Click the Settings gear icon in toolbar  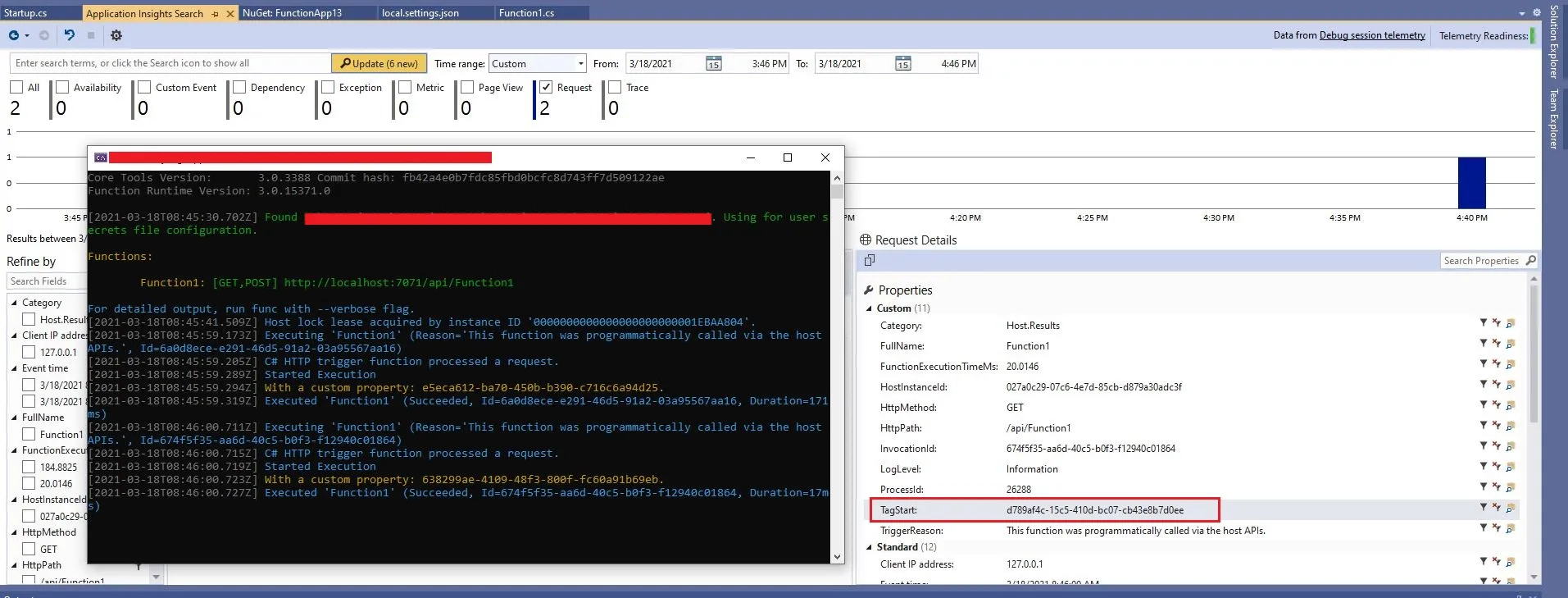pyautogui.click(x=116, y=35)
